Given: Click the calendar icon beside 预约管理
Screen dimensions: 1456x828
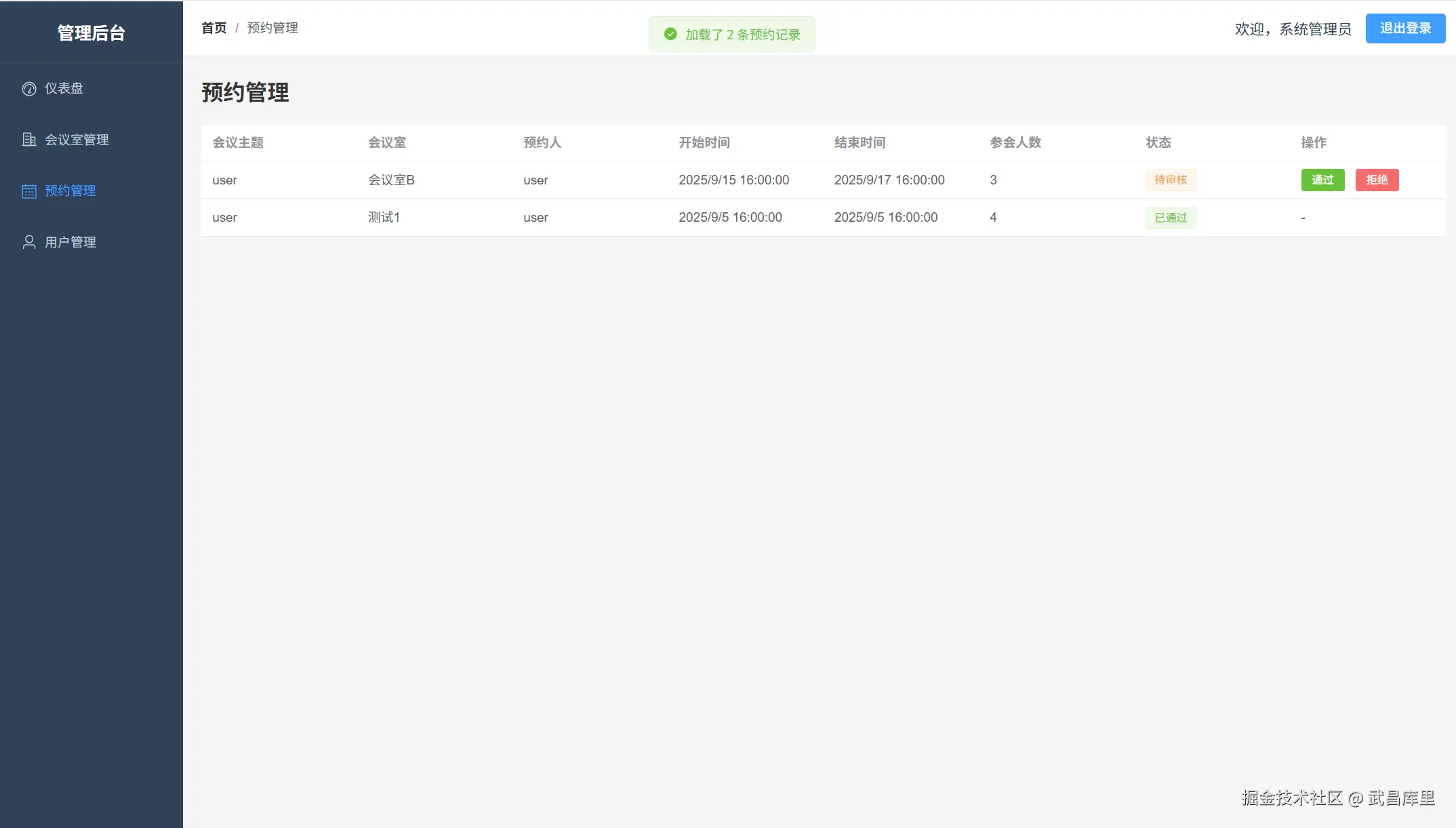Looking at the screenshot, I should click(29, 191).
